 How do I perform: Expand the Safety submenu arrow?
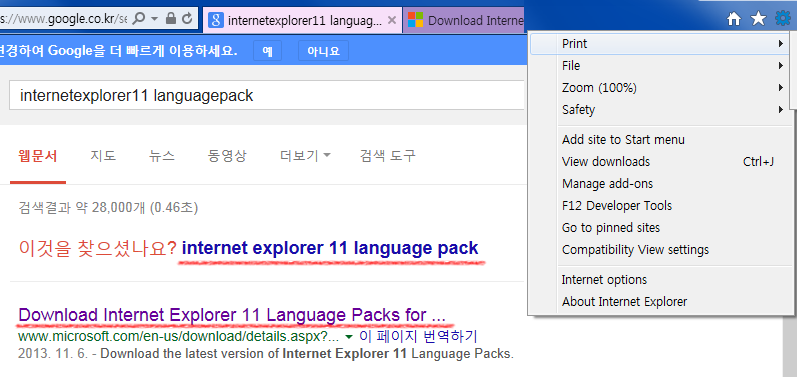(780, 109)
